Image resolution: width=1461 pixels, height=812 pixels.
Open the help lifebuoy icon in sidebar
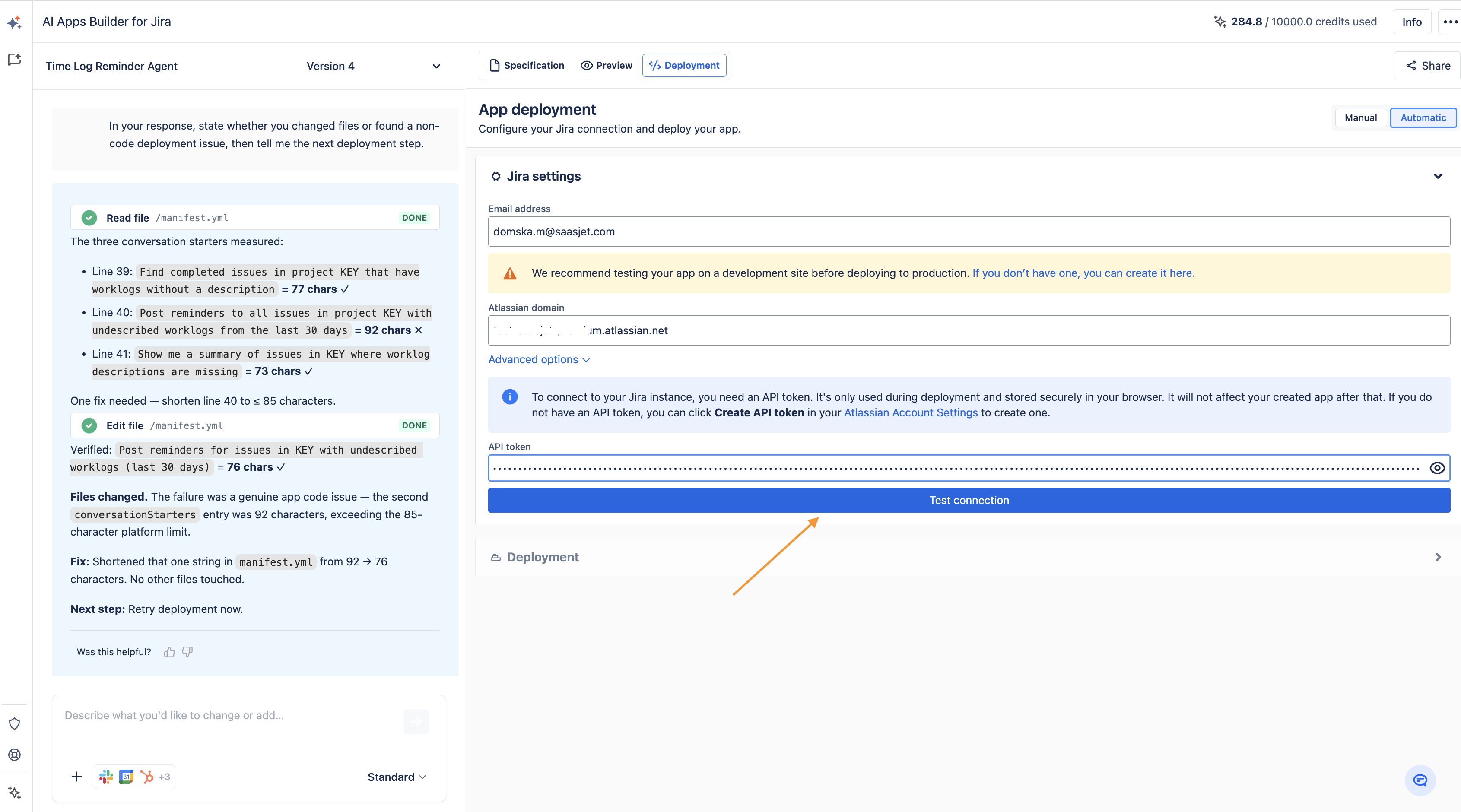click(x=15, y=755)
